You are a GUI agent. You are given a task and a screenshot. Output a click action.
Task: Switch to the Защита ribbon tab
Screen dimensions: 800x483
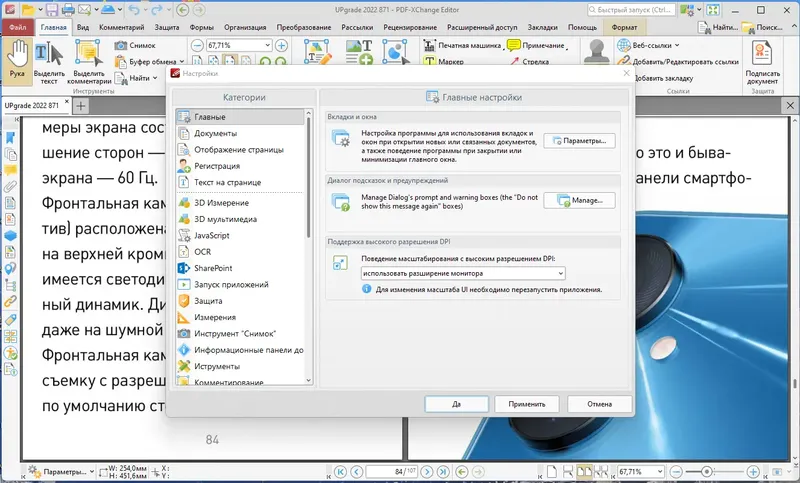[x=167, y=27]
